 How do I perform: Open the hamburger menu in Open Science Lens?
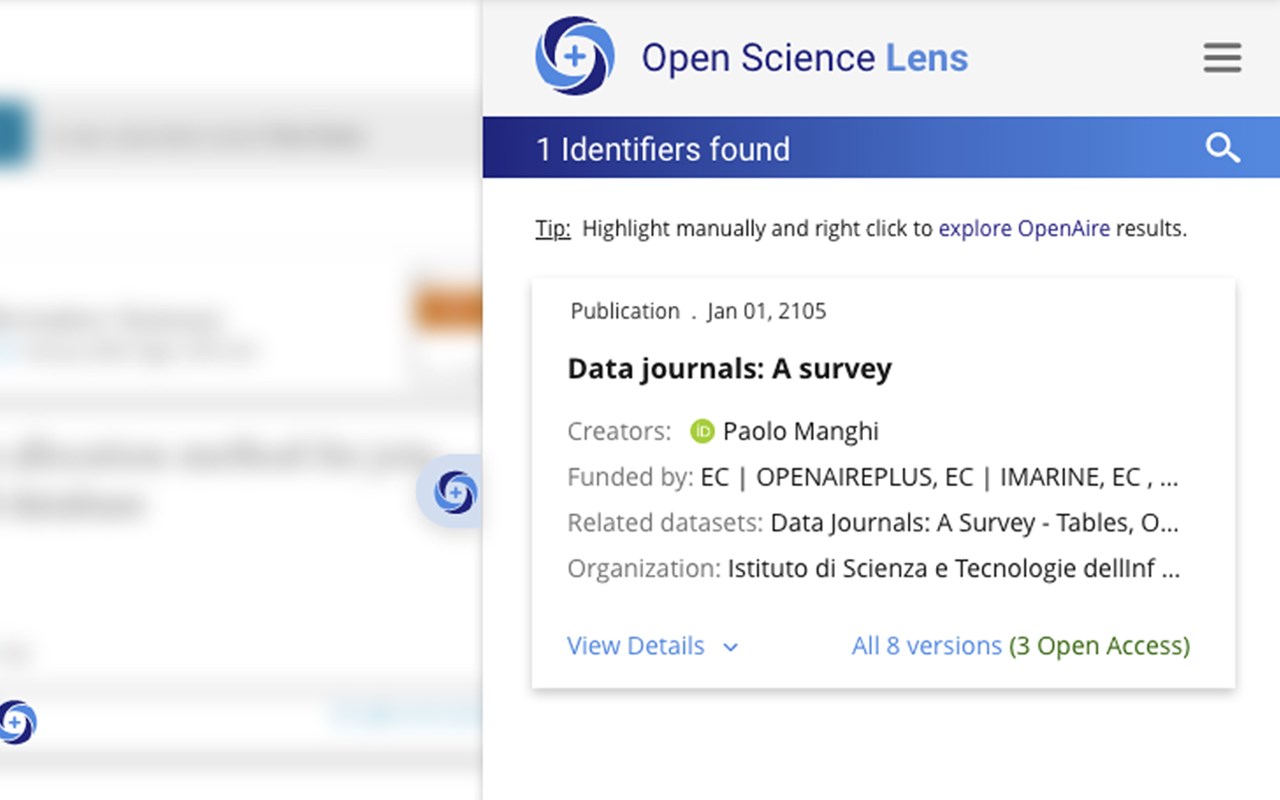(x=1222, y=57)
